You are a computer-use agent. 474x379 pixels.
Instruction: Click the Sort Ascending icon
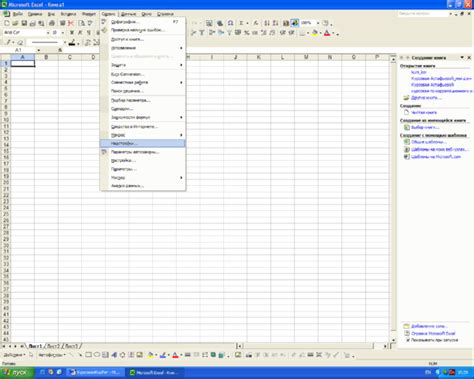(x=267, y=23)
